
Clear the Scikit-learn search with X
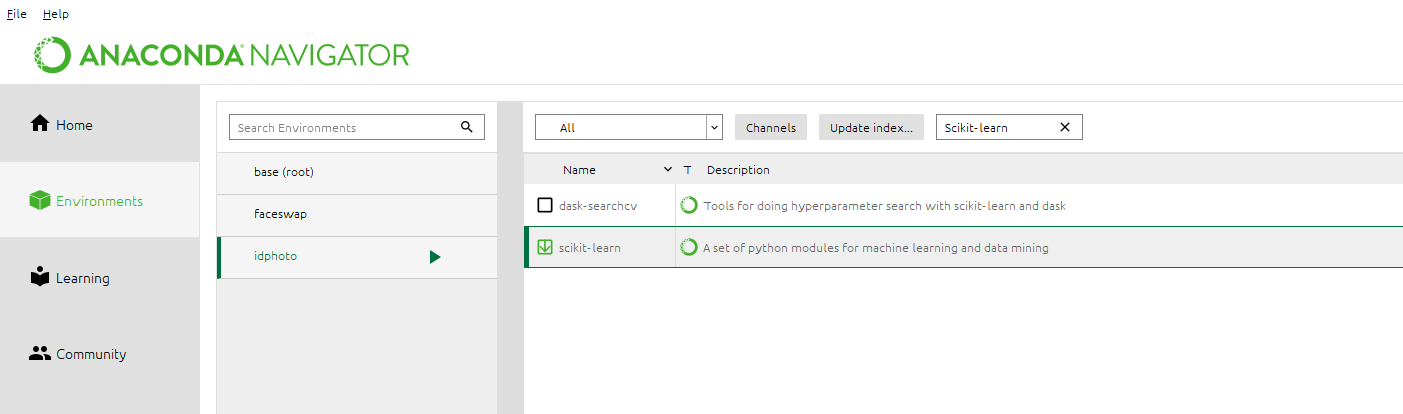coord(1064,127)
